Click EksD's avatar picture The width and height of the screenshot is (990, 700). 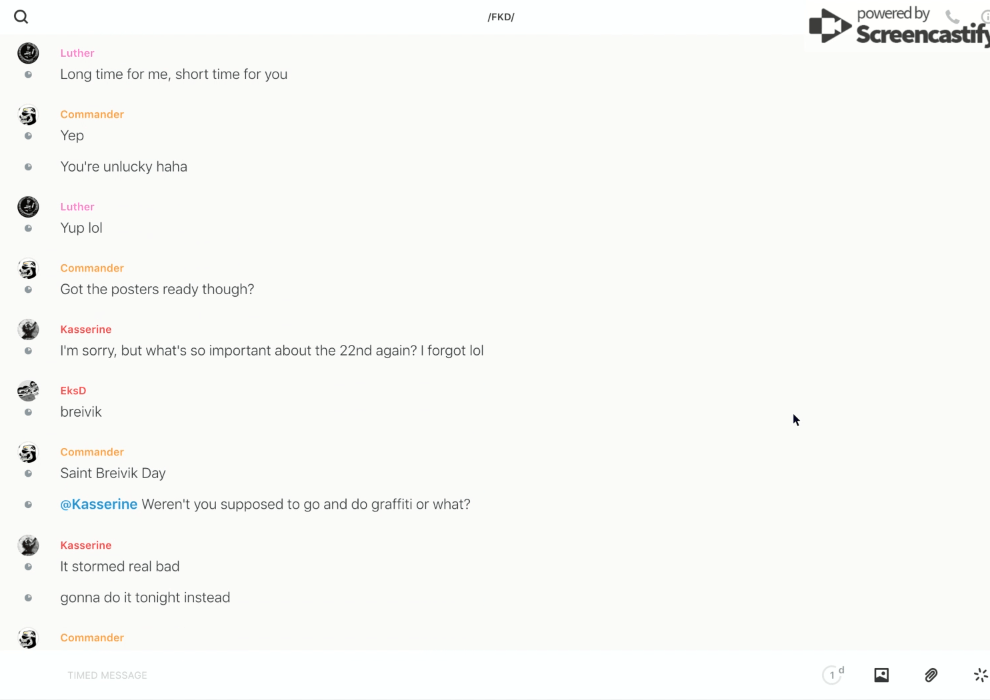(28, 391)
